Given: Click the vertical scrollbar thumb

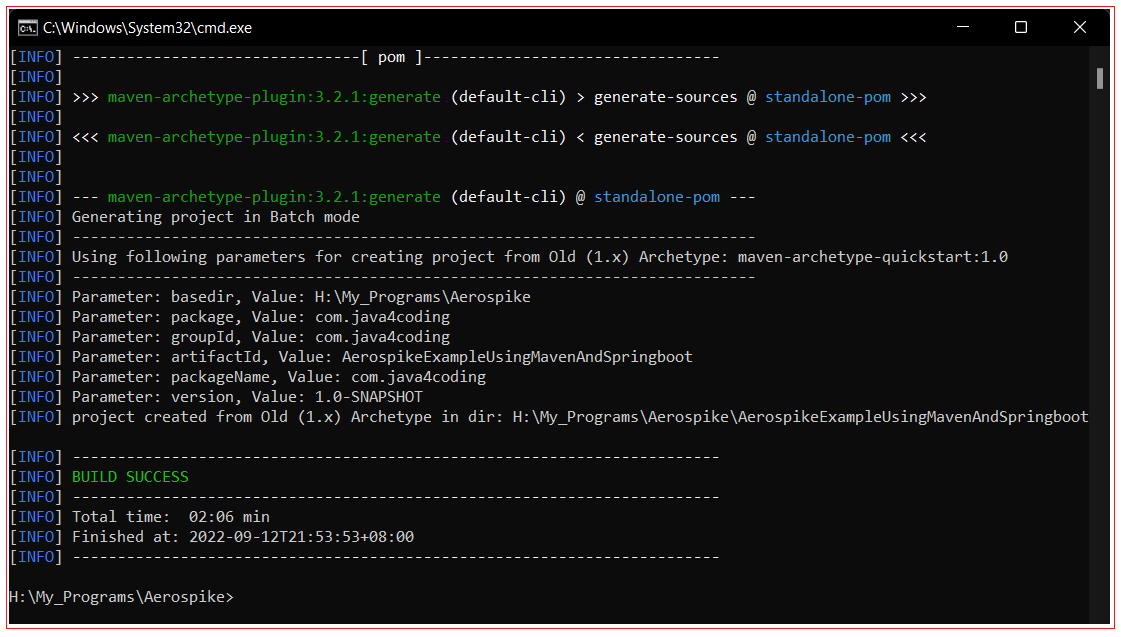Looking at the screenshot, I should point(1102,76).
